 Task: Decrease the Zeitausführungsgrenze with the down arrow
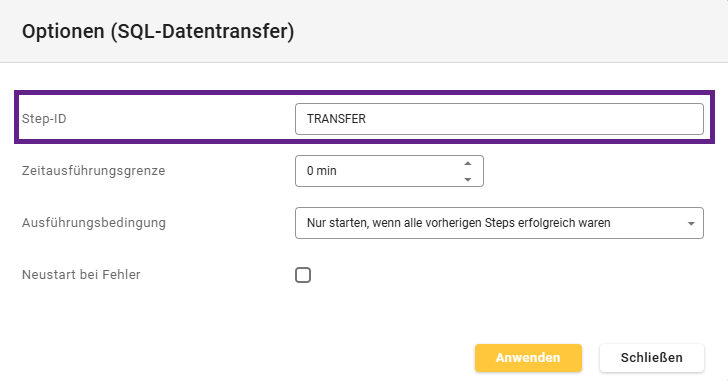click(468, 180)
